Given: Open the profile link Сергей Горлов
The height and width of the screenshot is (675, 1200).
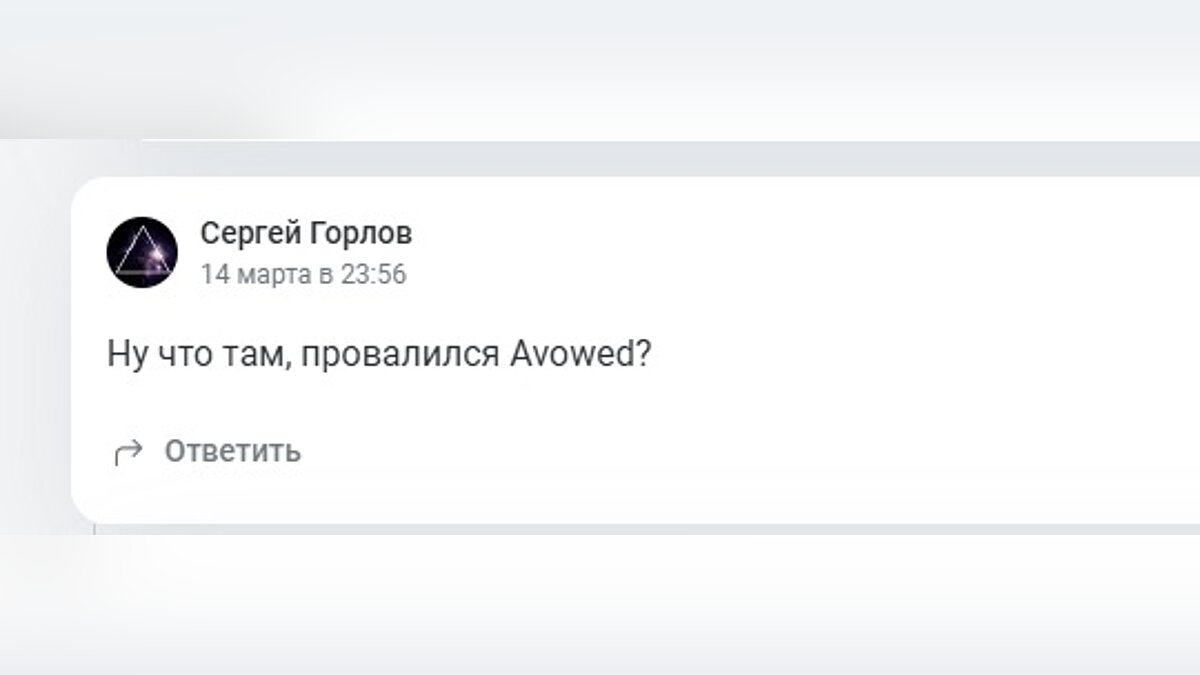Looking at the screenshot, I should point(306,234).
